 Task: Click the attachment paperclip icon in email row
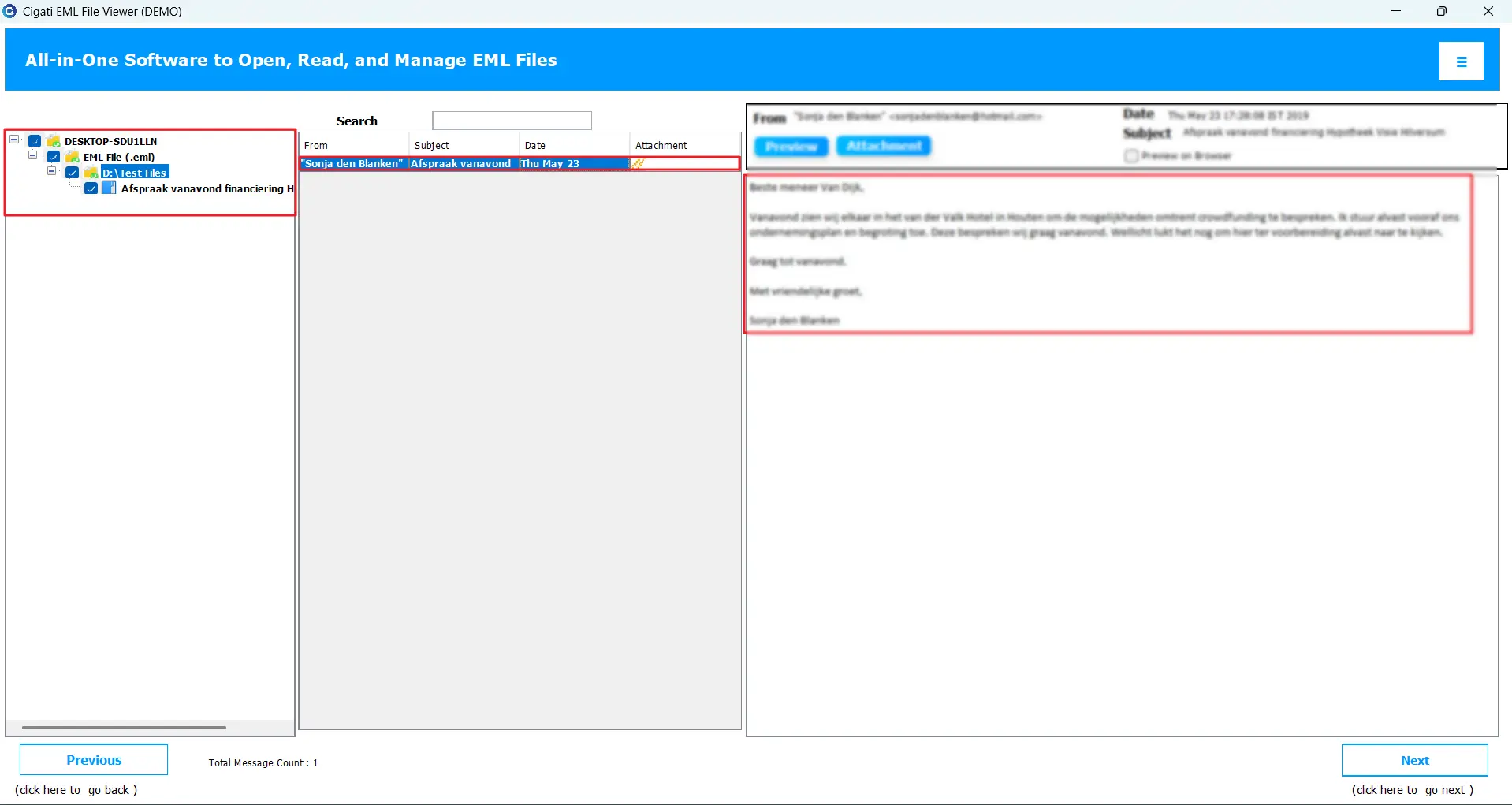(638, 163)
